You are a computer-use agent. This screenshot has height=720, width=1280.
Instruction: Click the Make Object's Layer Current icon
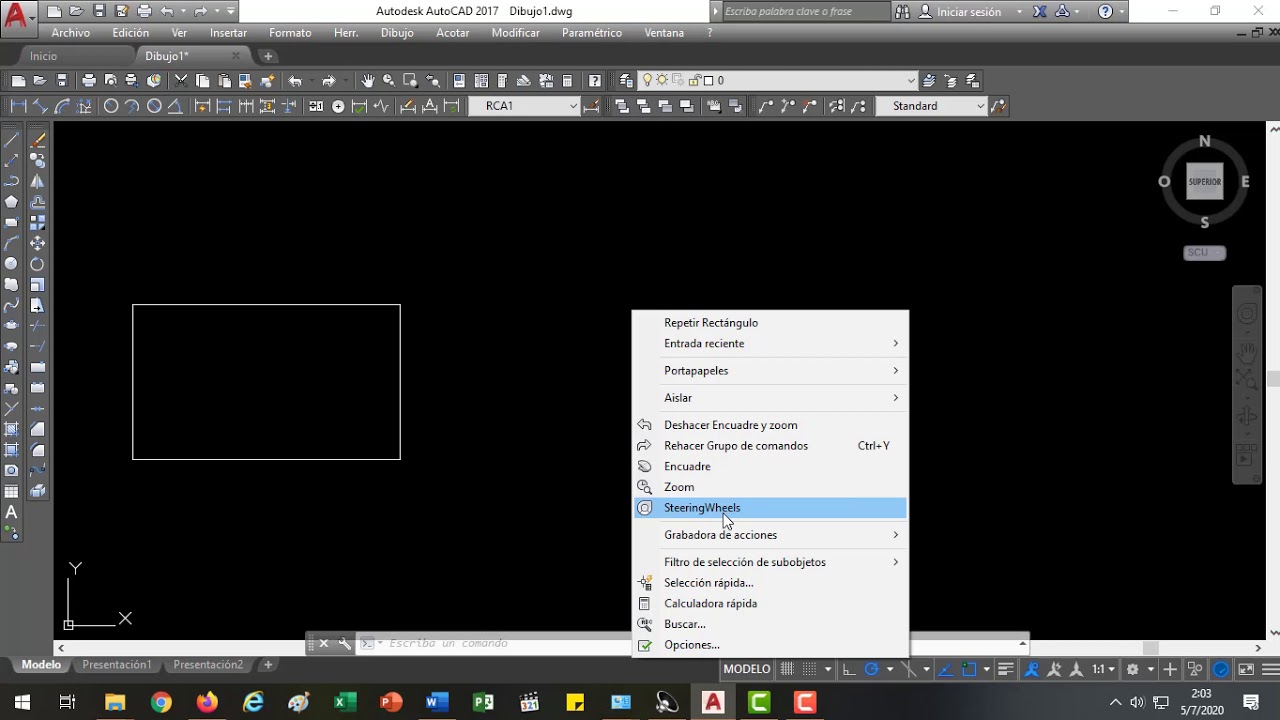click(929, 81)
